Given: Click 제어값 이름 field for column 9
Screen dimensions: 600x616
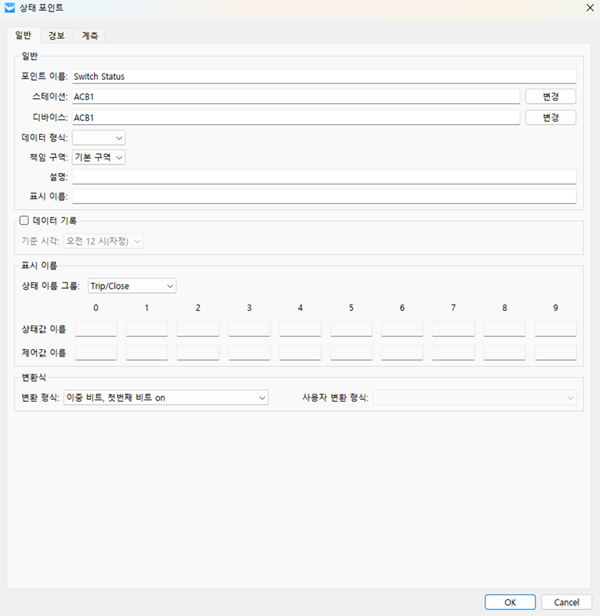Looking at the screenshot, I should [x=555, y=352].
